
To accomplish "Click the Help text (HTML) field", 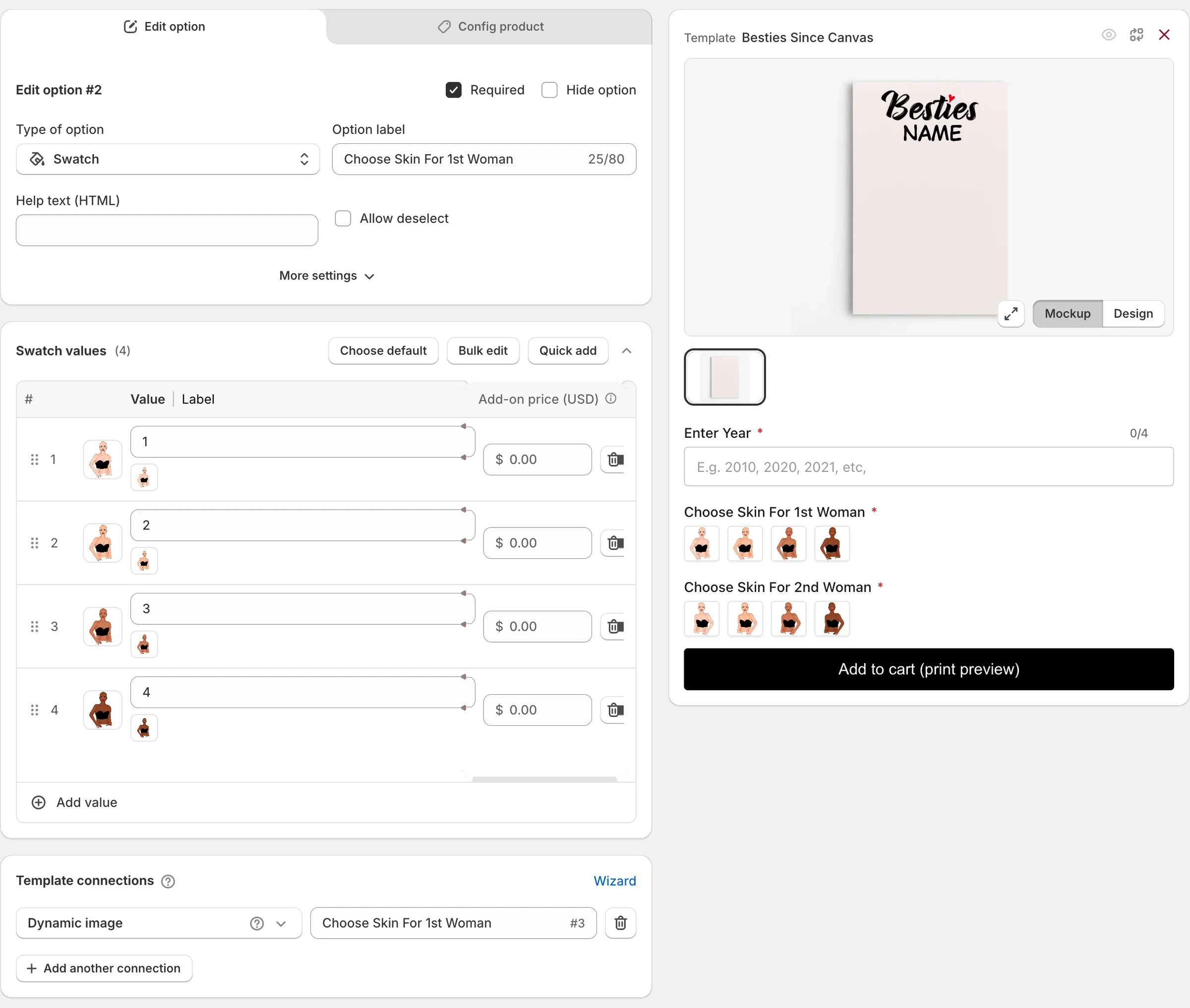I will click(167, 230).
